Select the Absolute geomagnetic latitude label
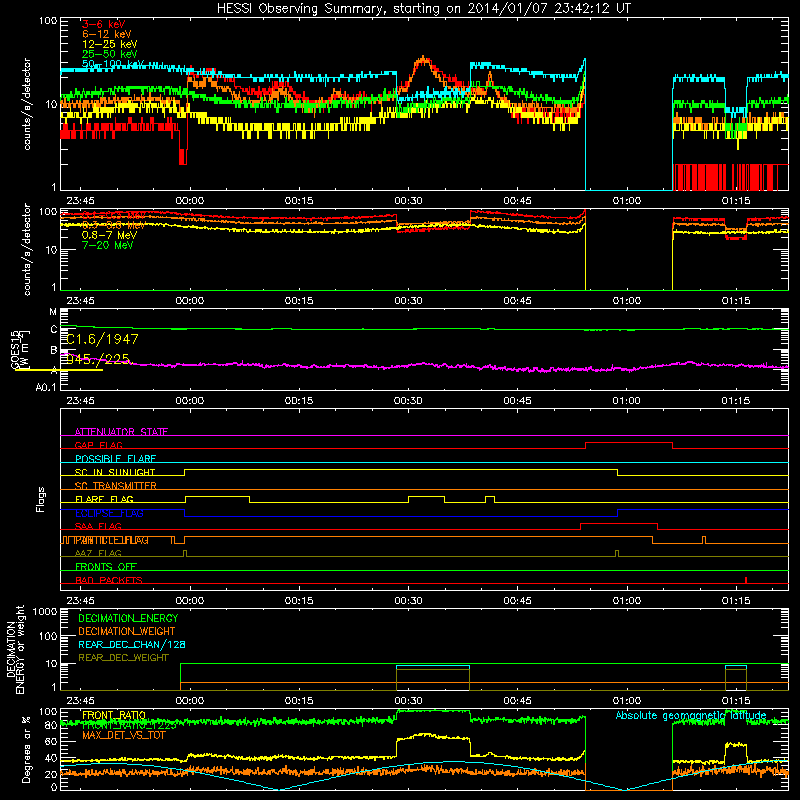The width and height of the screenshot is (800, 800). pyautogui.click(x=691, y=716)
